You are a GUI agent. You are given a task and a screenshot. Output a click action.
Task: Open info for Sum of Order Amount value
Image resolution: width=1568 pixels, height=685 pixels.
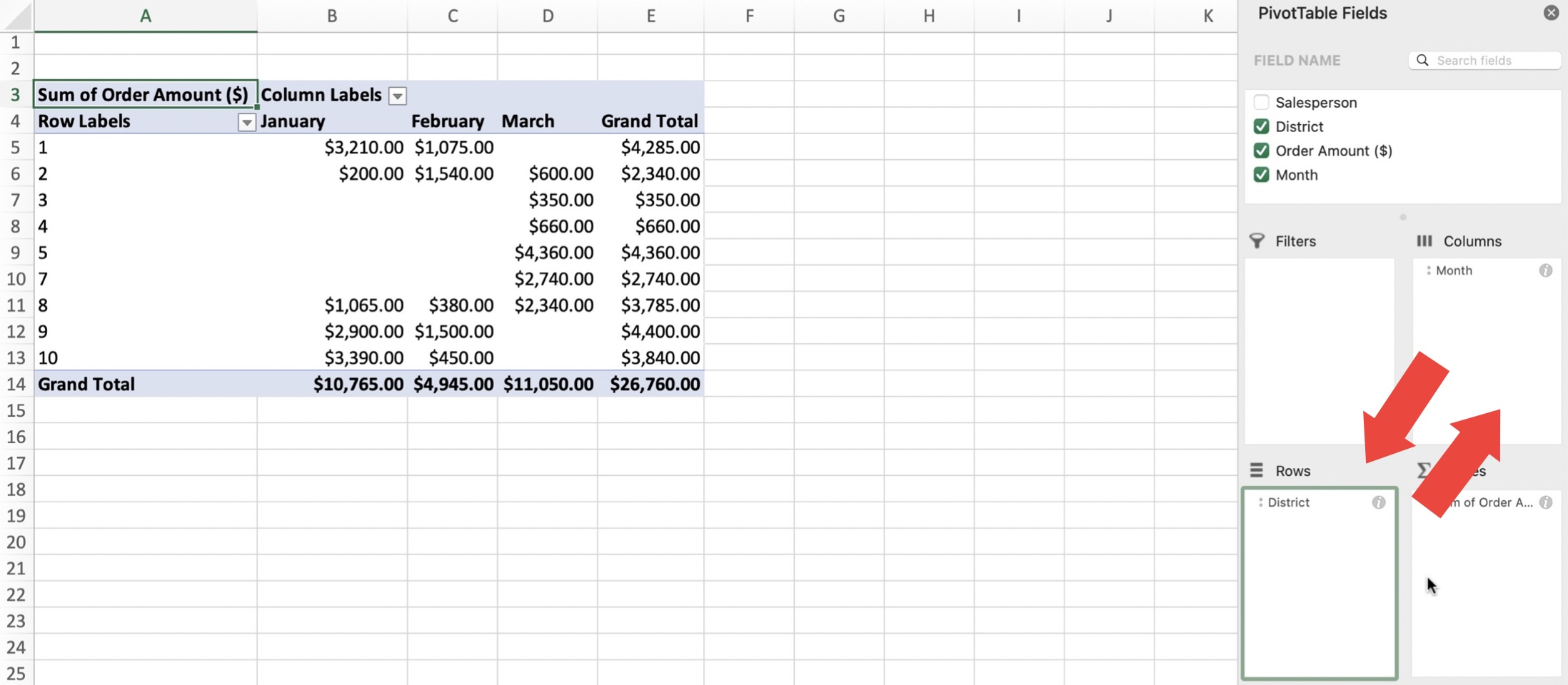click(1545, 502)
